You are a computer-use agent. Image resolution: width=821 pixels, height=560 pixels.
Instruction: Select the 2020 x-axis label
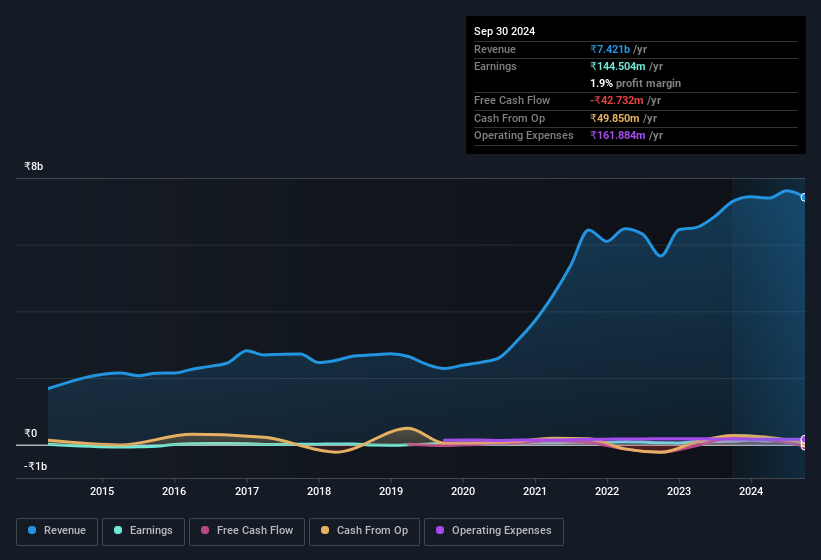(463, 491)
